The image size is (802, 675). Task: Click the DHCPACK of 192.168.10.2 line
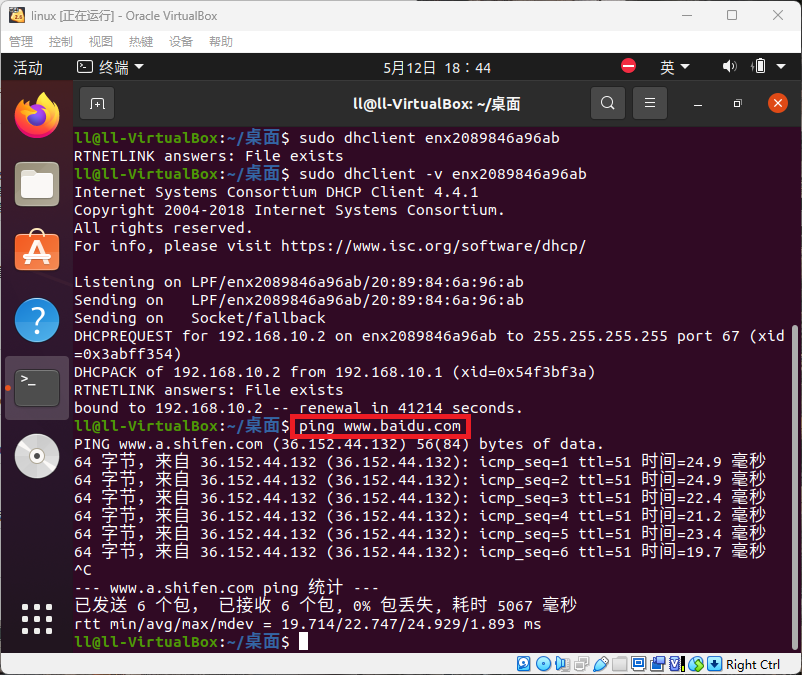pos(335,372)
